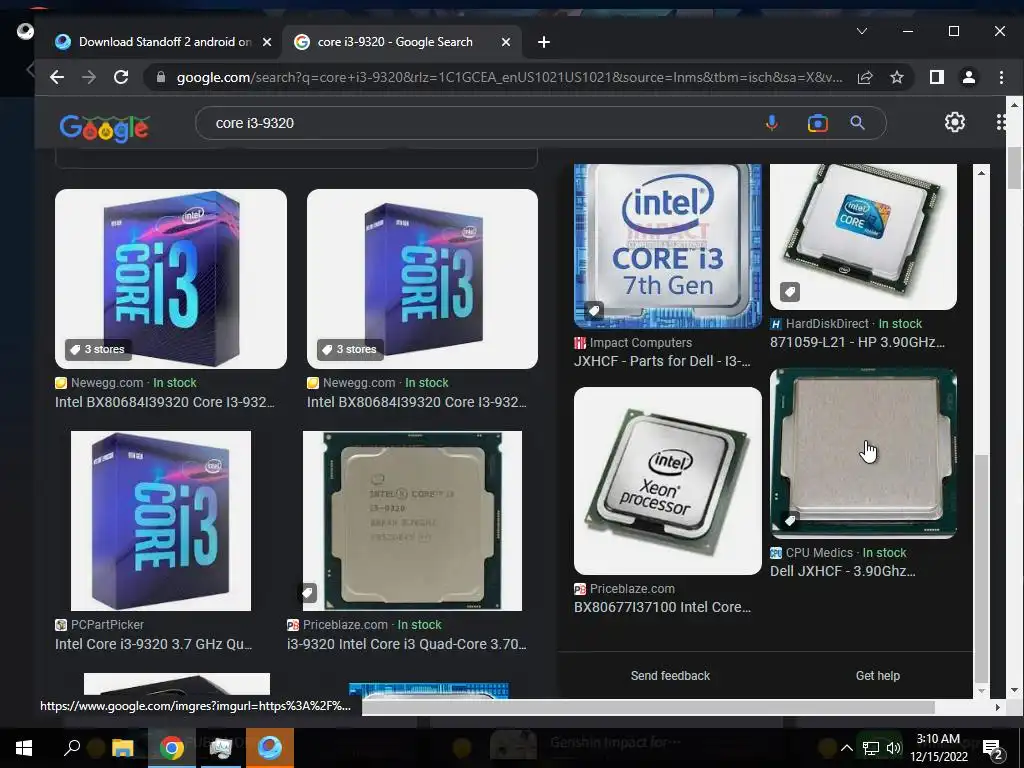The width and height of the screenshot is (1024, 768).
Task: Open the Chrome profile icon
Action: pos(968,77)
